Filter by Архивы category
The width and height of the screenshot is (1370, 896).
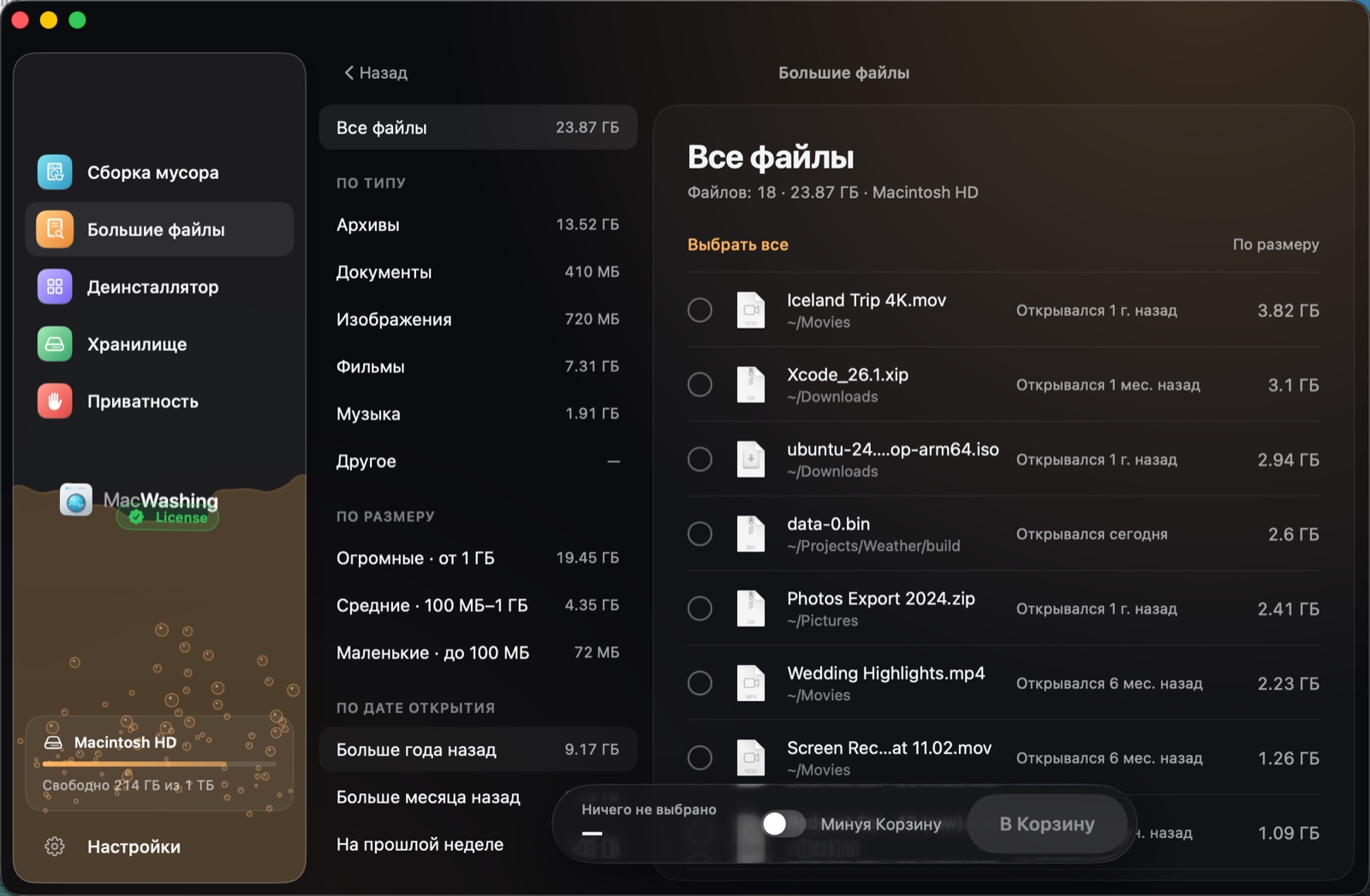click(478, 225)
